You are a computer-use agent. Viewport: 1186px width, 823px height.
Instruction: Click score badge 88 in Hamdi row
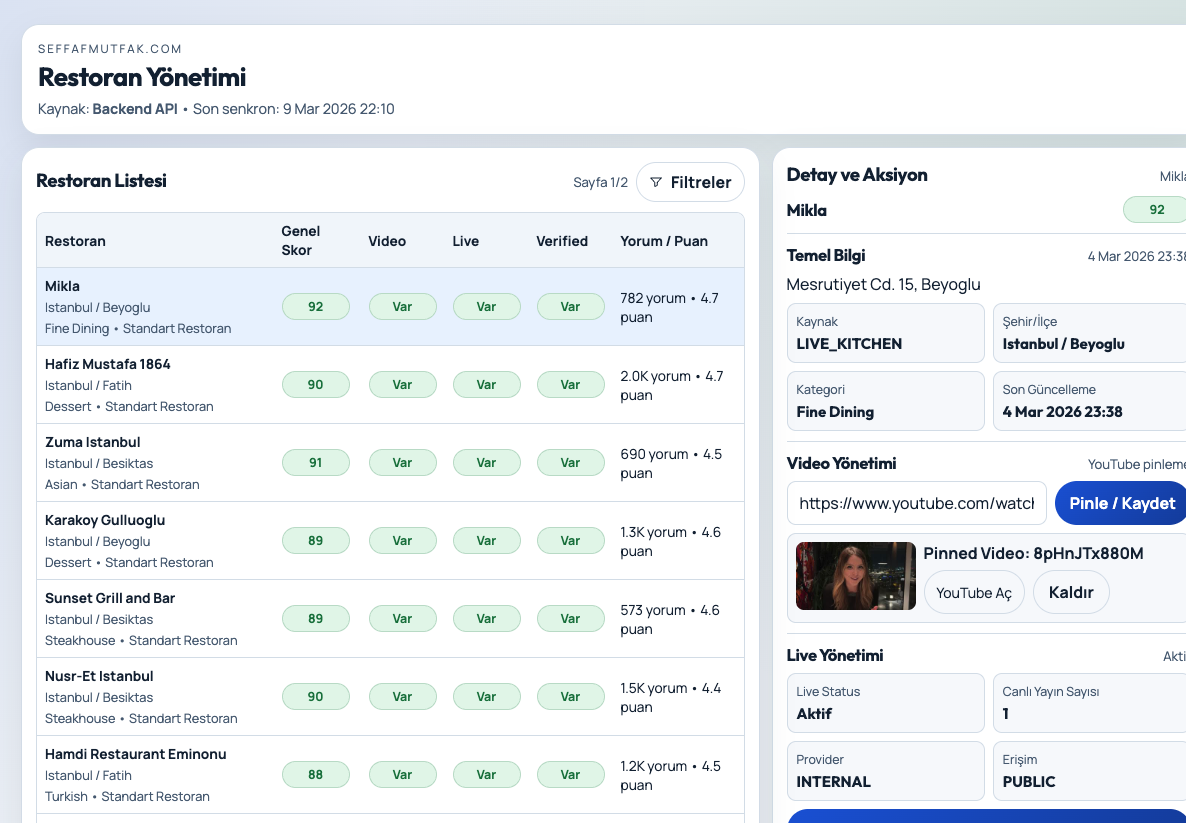[315, 774]
